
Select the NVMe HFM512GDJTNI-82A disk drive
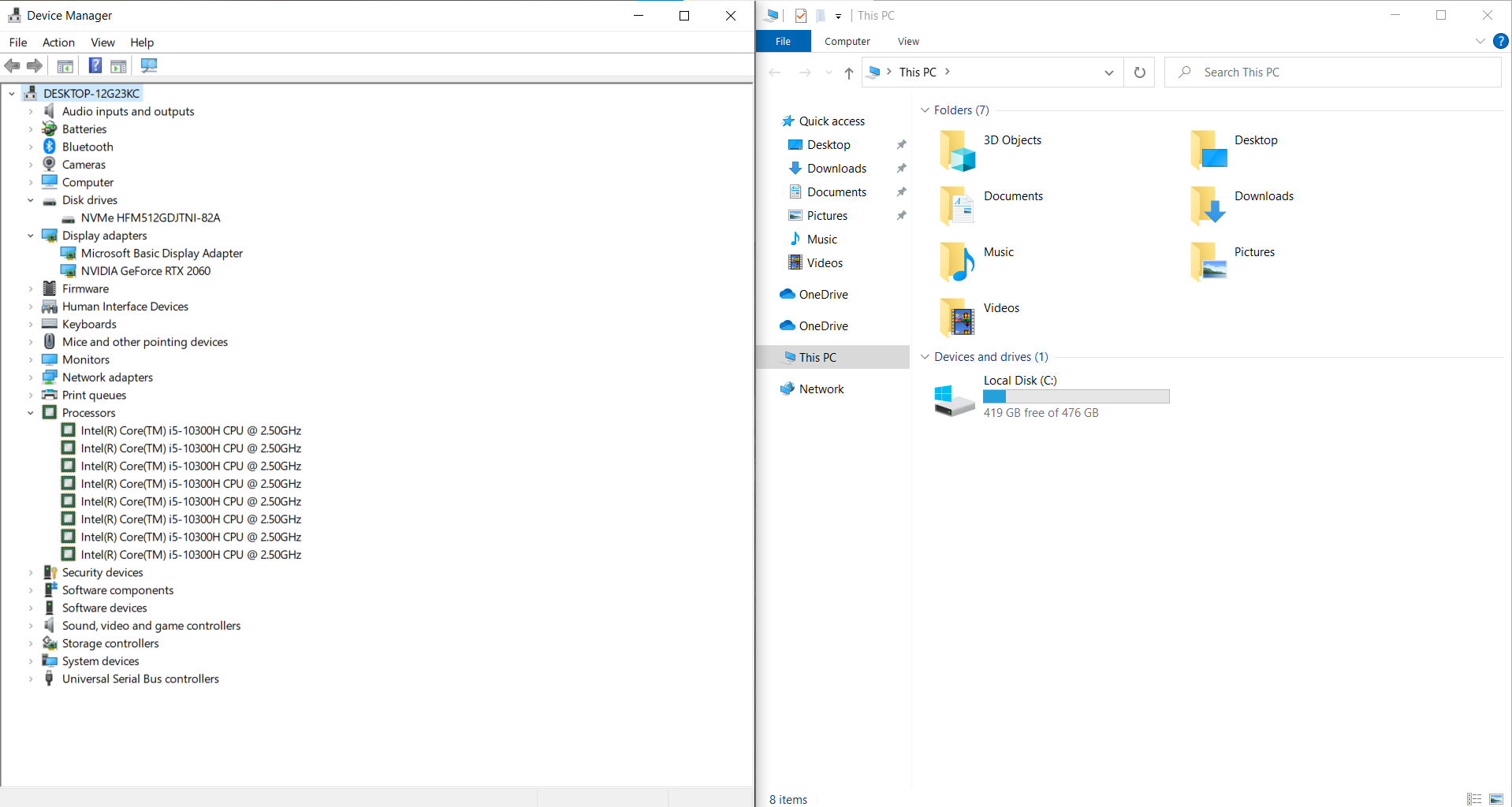click(x=150, y=218)
